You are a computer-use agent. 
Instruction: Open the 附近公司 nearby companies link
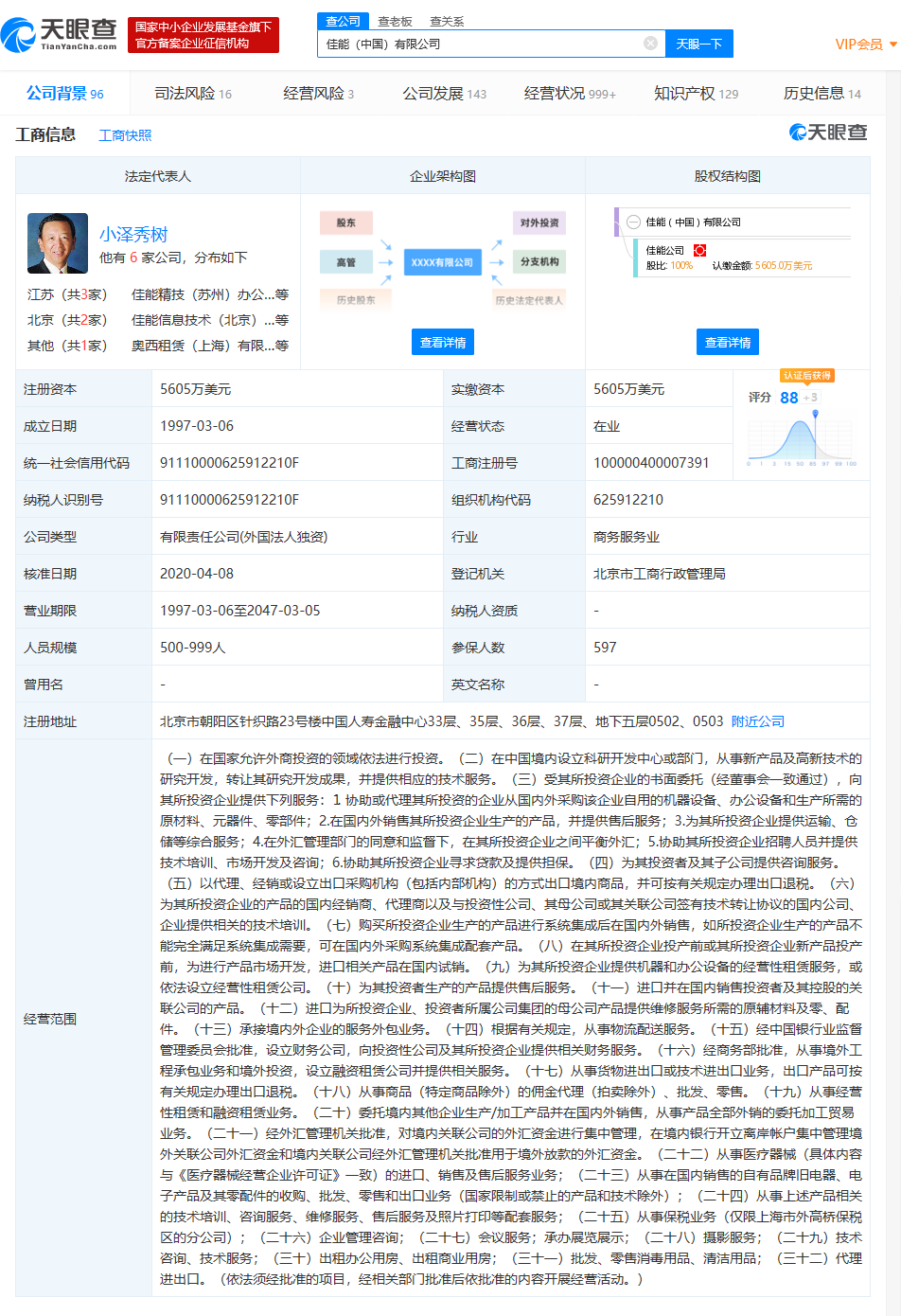[757, 721]
